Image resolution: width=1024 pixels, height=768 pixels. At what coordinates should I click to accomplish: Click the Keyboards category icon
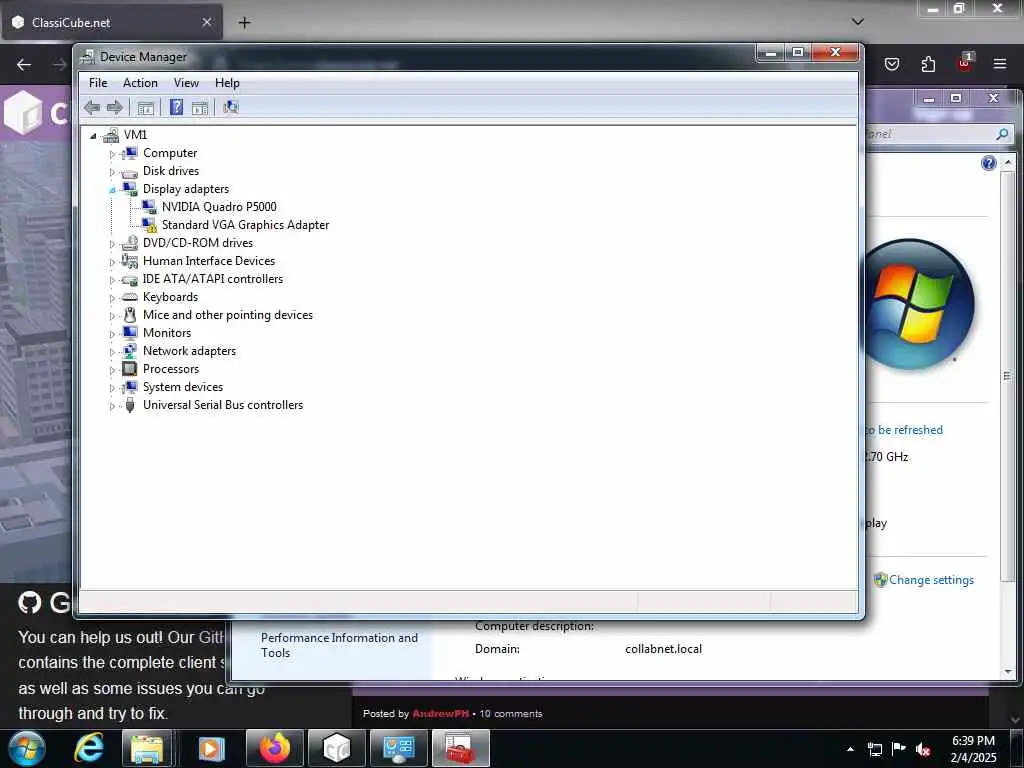pos(130,297)
